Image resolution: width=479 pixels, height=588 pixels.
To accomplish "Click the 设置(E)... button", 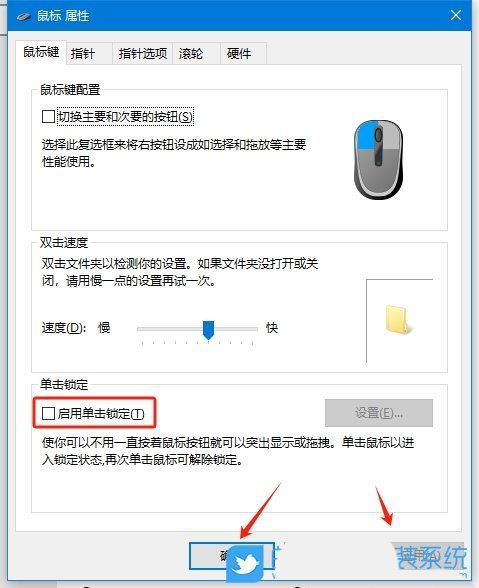I will 379,413.
